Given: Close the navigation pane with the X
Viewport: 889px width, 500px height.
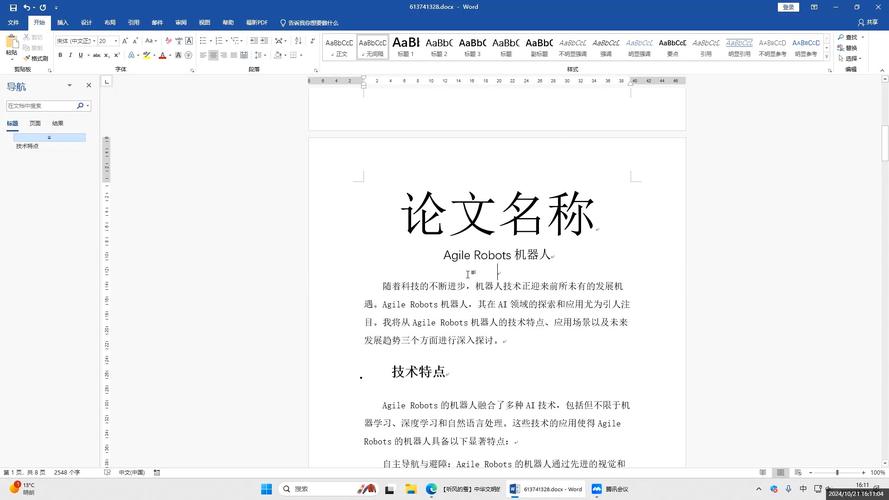Looking at the screenshot, I should click(88, 85).
